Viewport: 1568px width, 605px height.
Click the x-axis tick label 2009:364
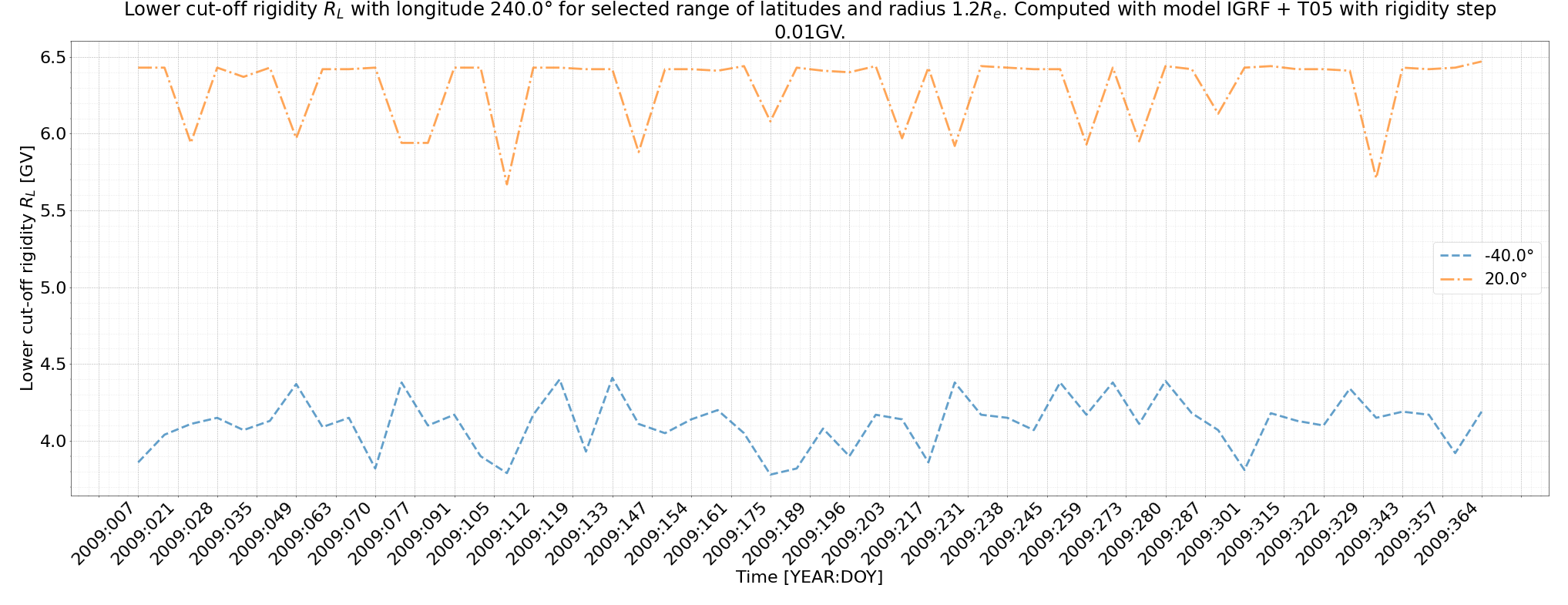1448,533
